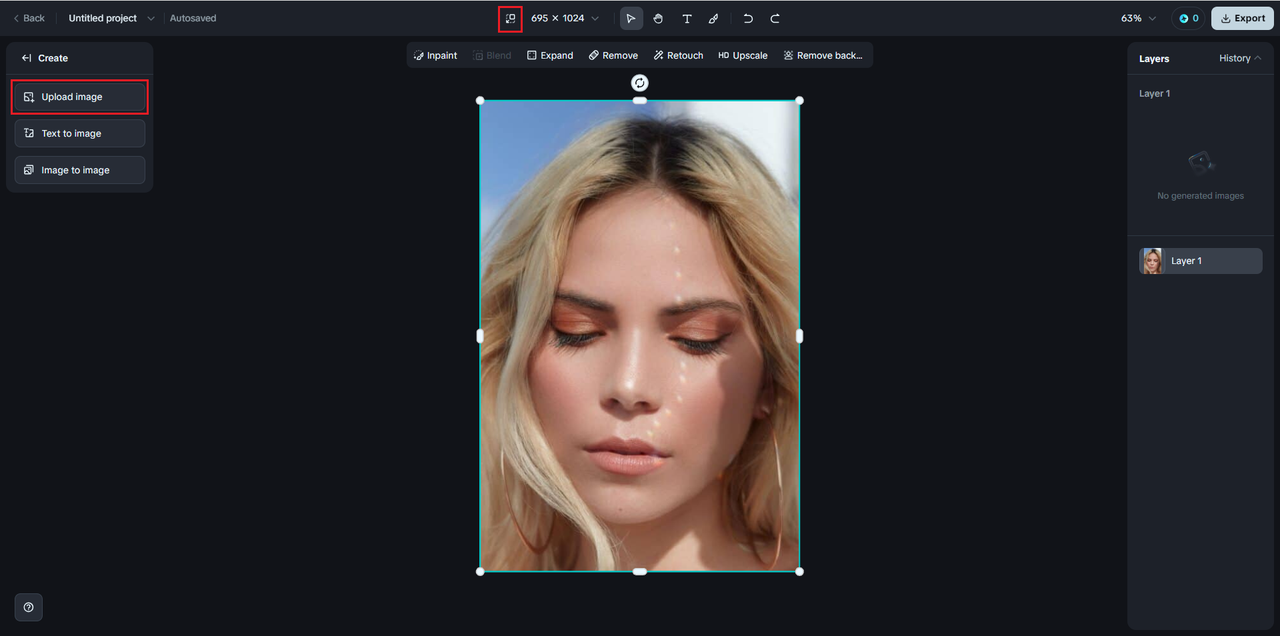
Task: Open the Remove tool
Action: coord(613,55)
